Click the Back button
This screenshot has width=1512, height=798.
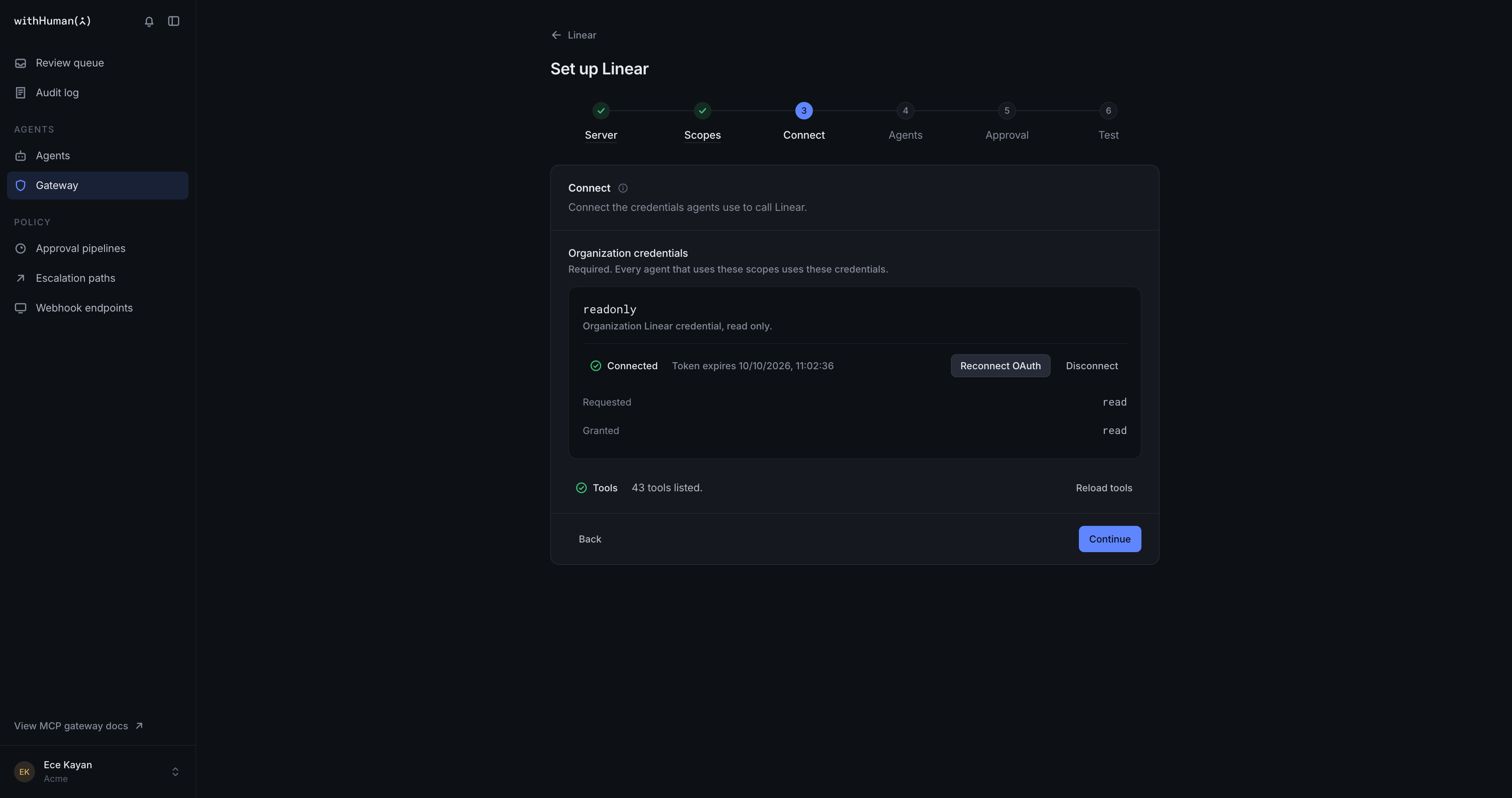(589, 539)
